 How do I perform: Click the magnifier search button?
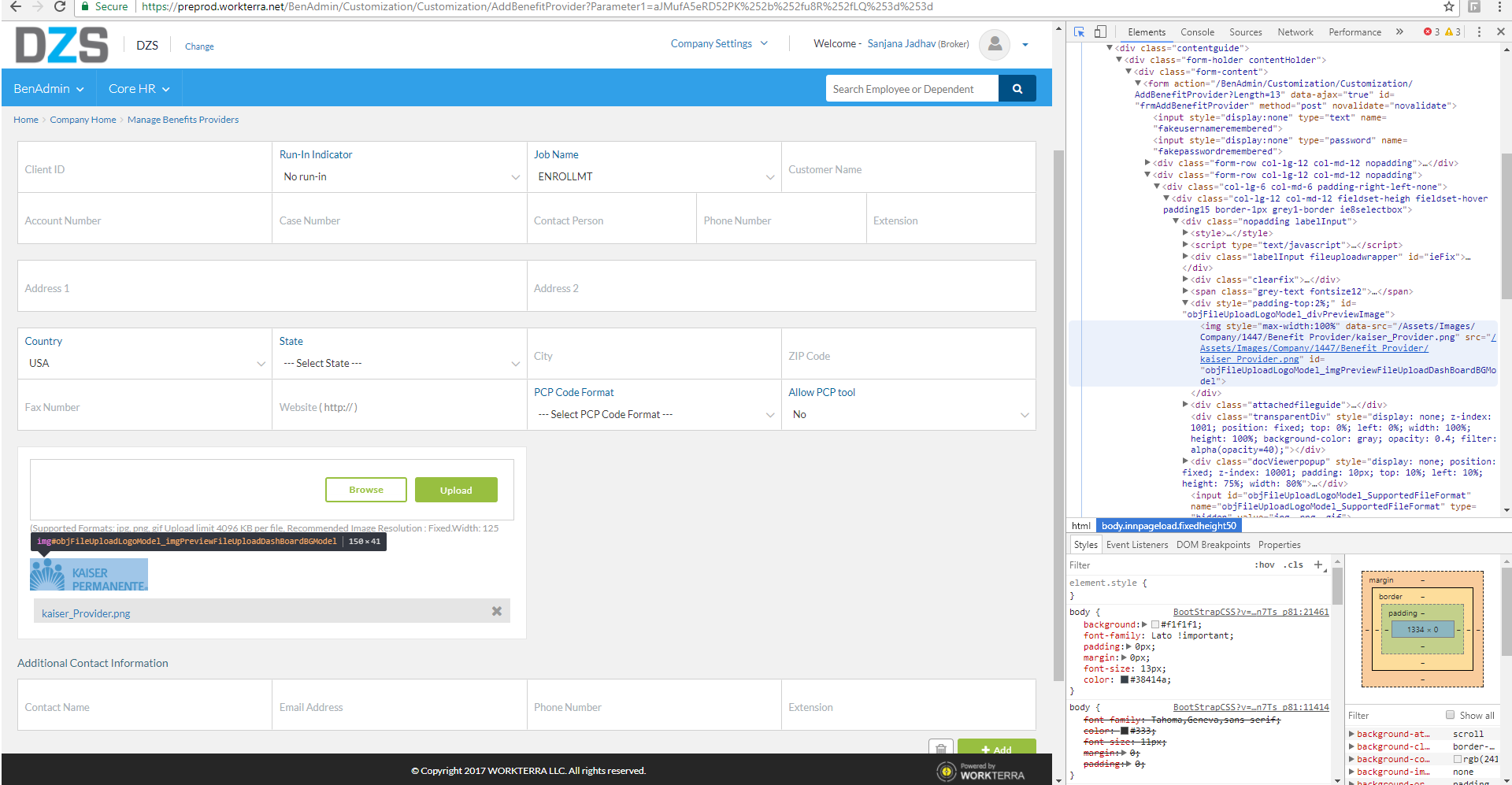click(1017, 89)
